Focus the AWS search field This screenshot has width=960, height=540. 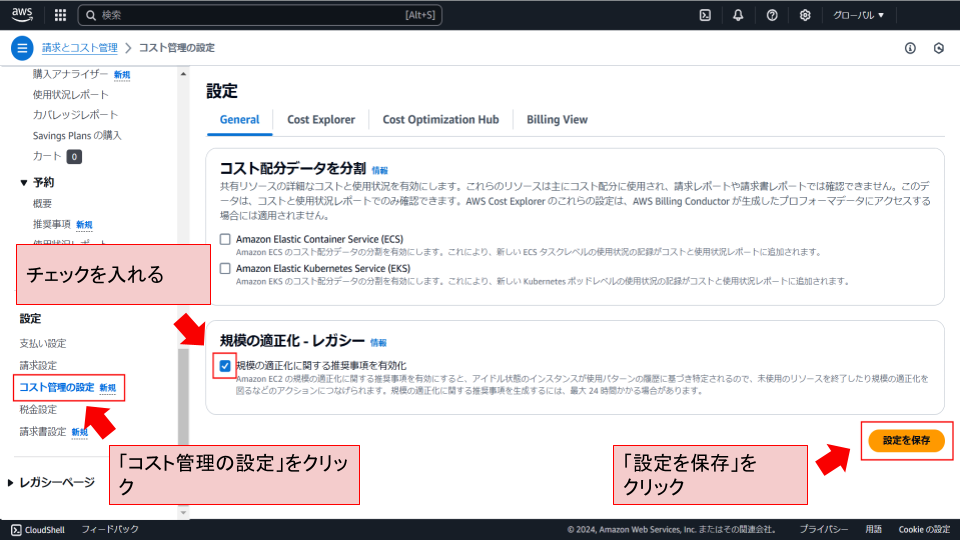pyautogui.click(x=260, y=15)
